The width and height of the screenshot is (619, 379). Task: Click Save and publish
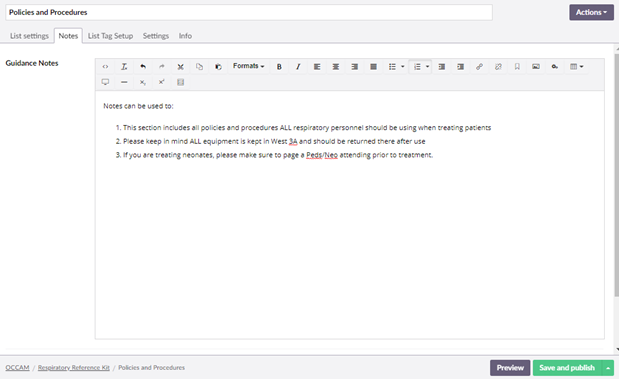(x=567, y=368)
